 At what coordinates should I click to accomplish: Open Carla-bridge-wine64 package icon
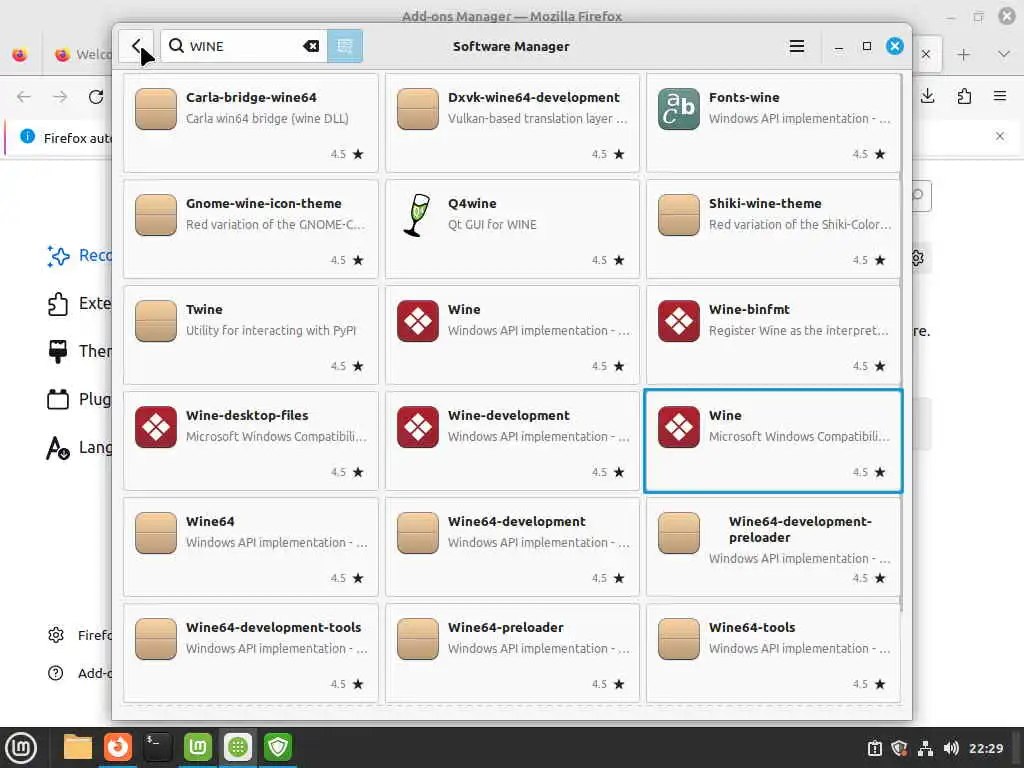click(x=155, y=109)
